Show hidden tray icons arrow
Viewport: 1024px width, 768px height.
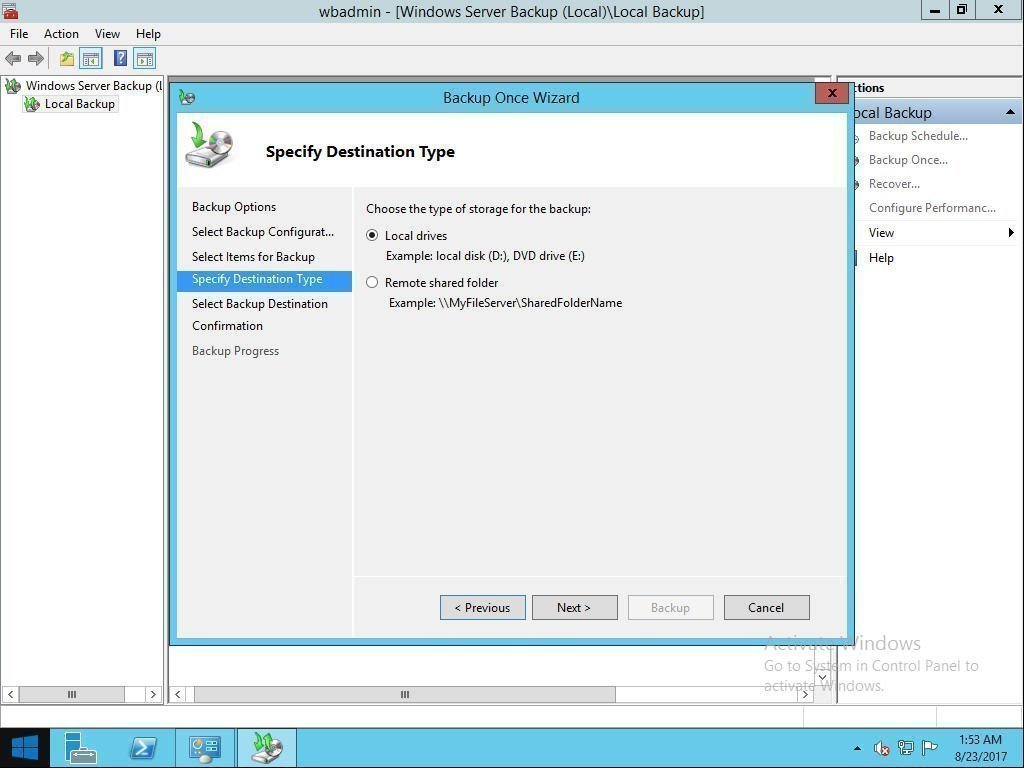click(x=857, y=748)
